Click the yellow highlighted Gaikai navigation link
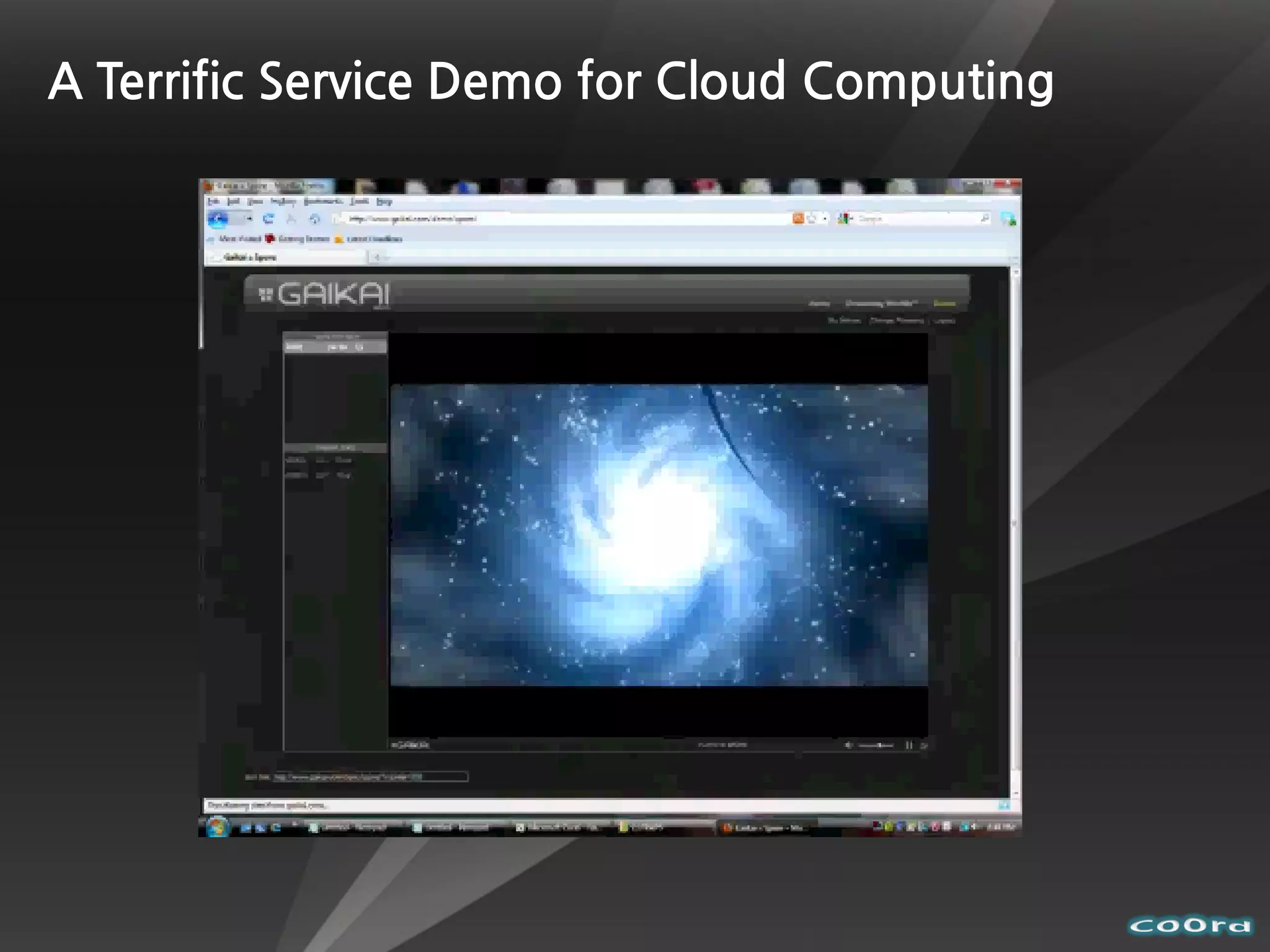The height and width of the screenshot is (952, 1270). click(x=944, y=304)
